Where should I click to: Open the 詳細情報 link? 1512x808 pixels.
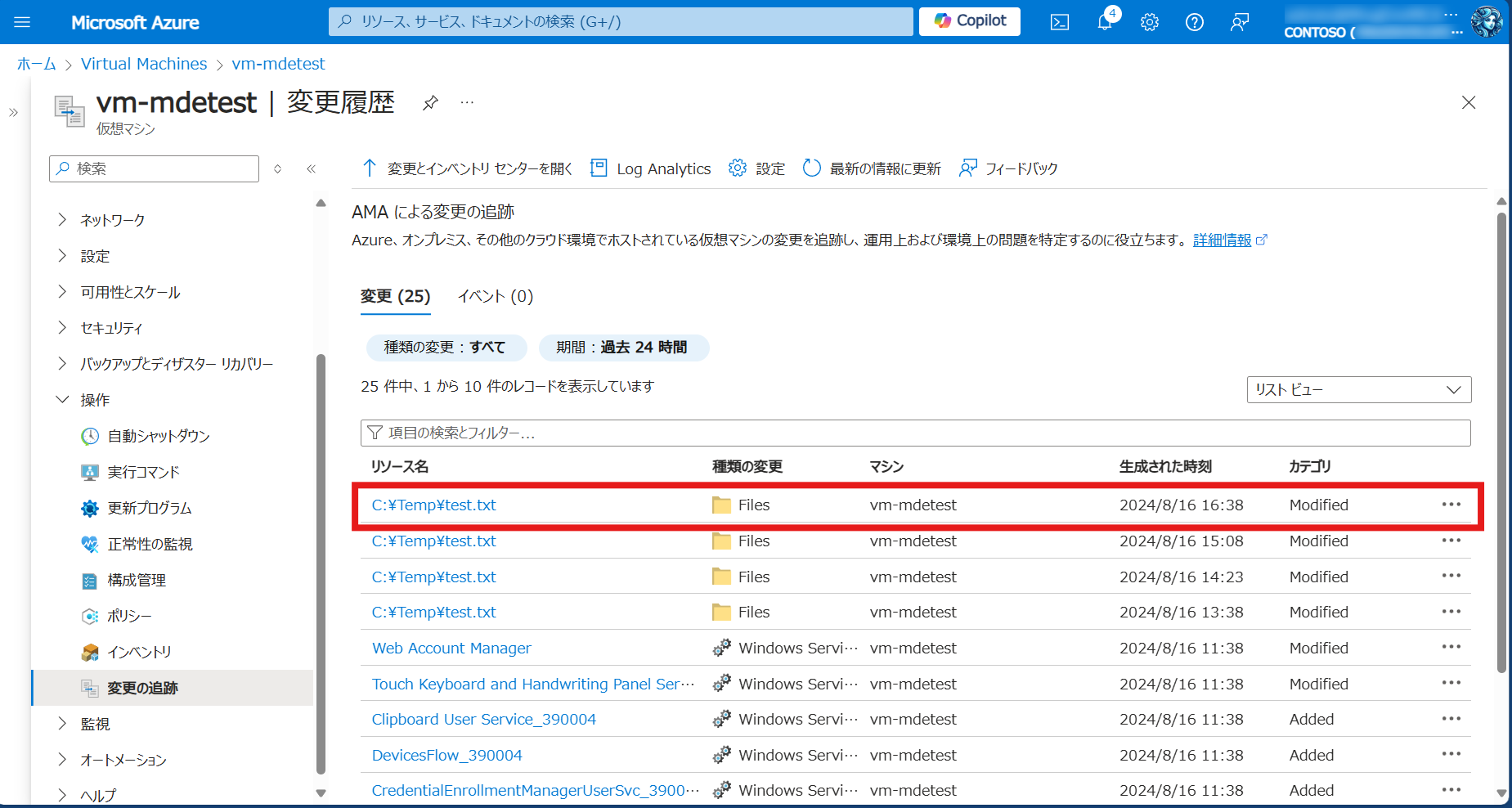click(x=1222, y=240)
